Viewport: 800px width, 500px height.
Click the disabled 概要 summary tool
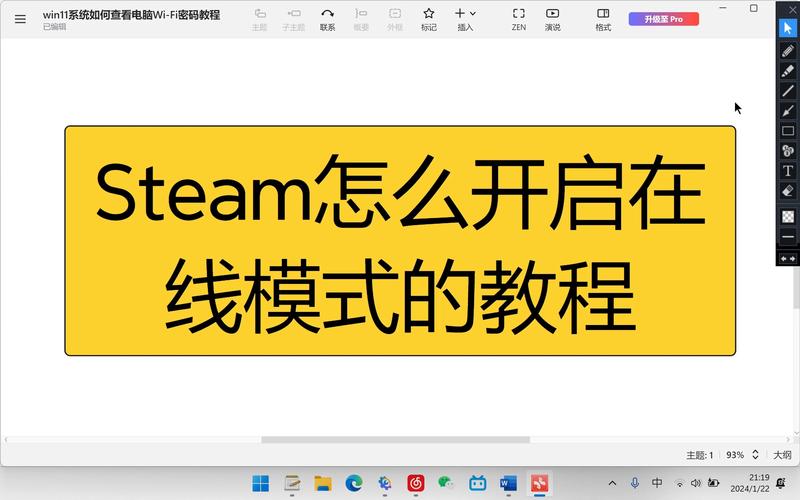click(361, 19)
